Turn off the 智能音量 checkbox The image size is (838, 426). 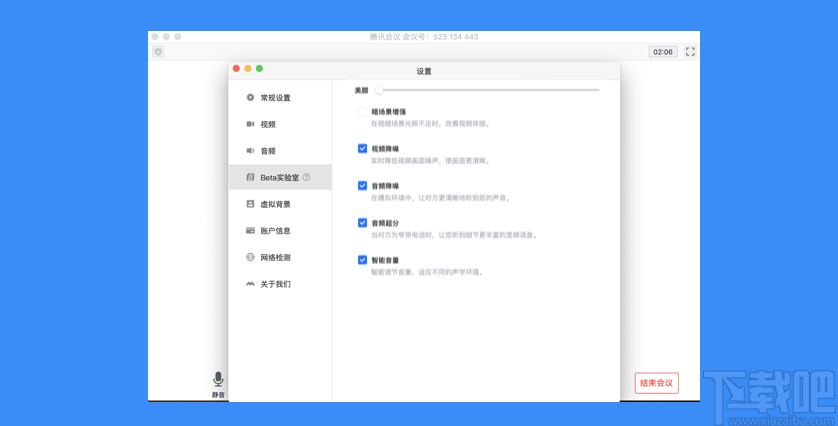pyautogui.click(x=362, y=260)
